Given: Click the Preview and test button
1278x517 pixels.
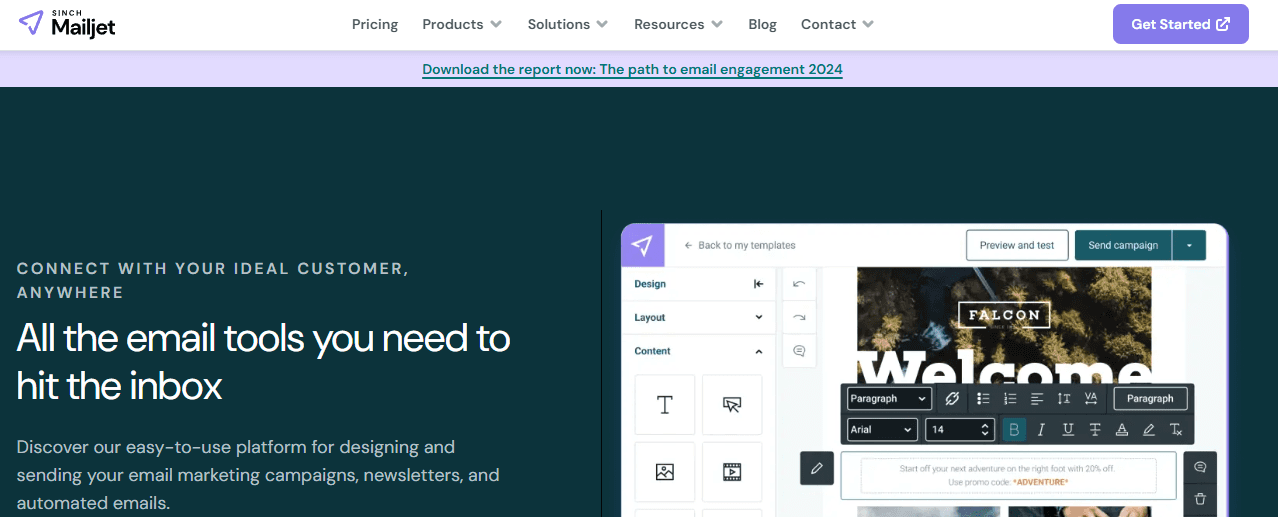Looking at the screenshot, I should [1017, 245].
